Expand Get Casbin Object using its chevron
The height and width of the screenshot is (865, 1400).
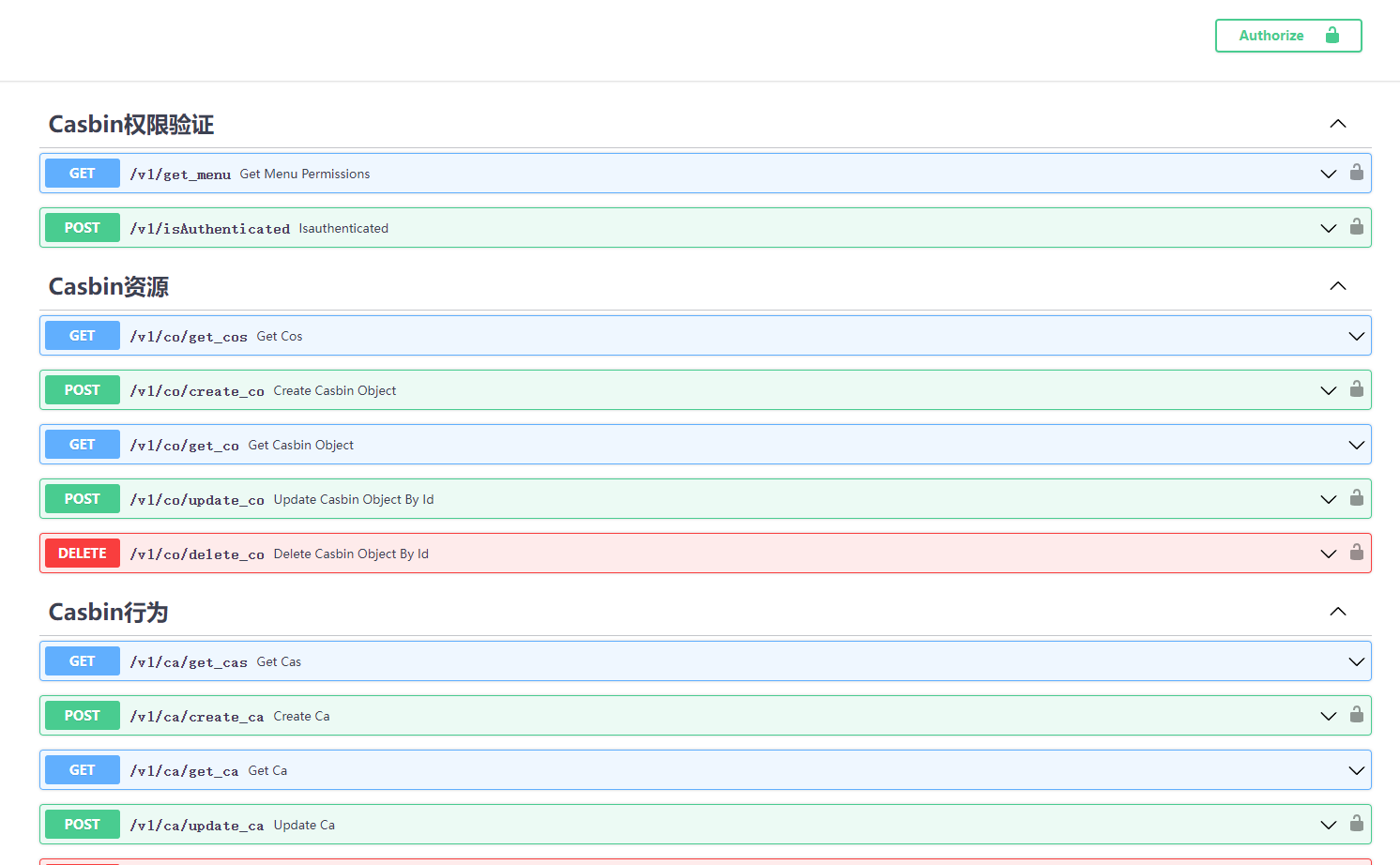point(1357,445)
